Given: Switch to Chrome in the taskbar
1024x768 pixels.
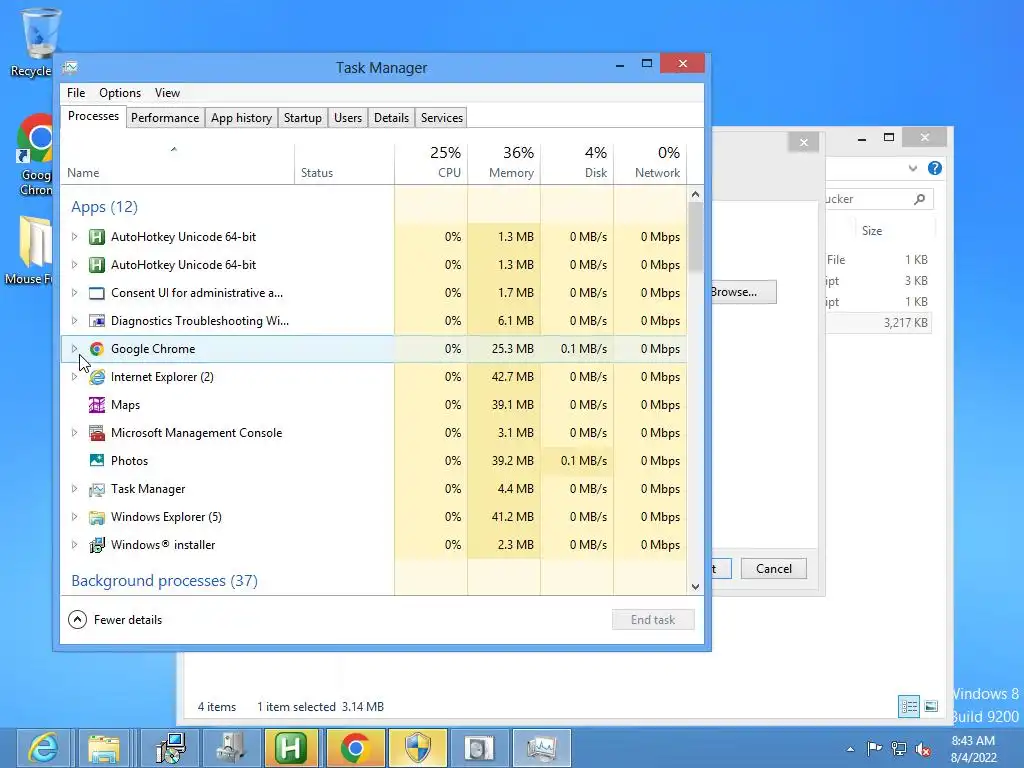Looking at the screenshot, I should coord(355,748).
